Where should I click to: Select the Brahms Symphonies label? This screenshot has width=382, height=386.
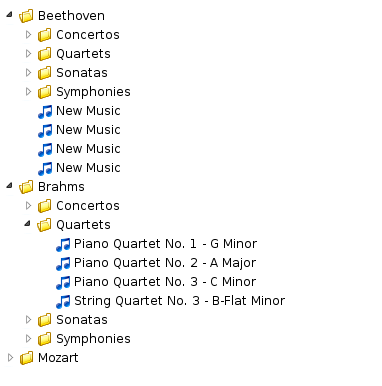pos(93,339)
